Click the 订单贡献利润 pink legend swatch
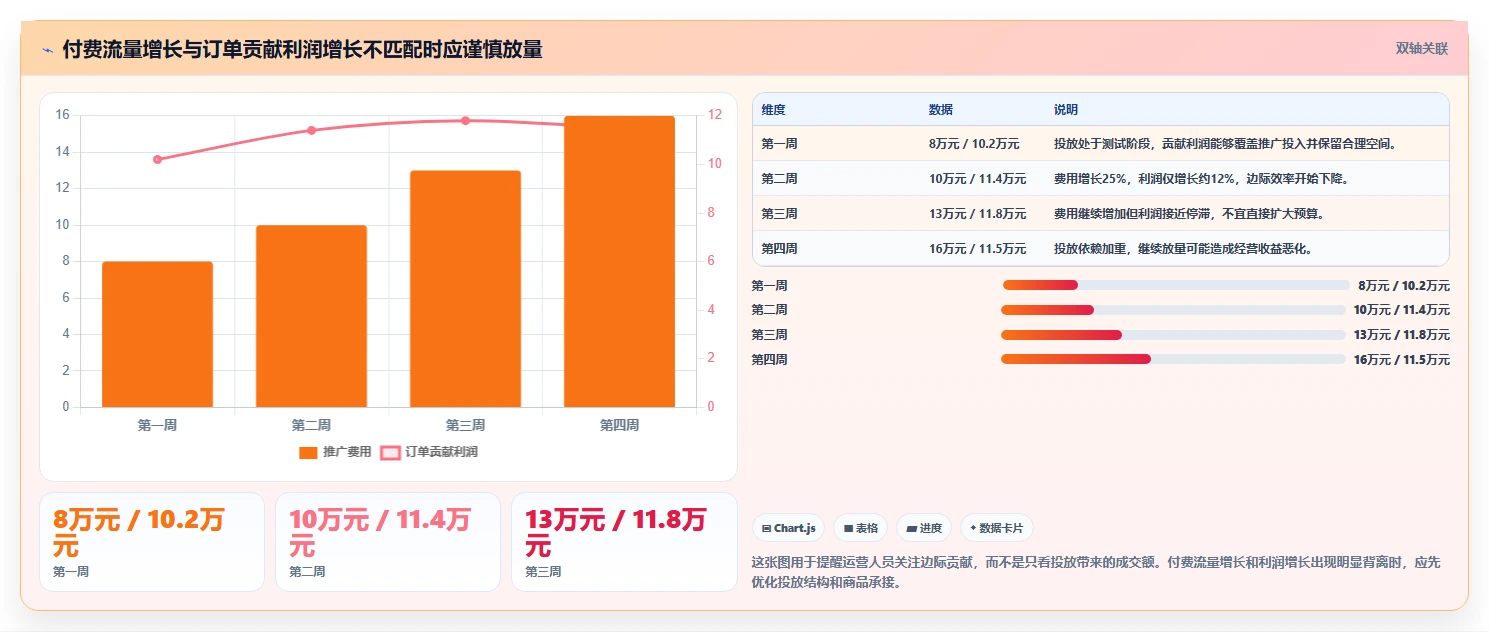The image size is (1489, 632). [x=390, y=452]
